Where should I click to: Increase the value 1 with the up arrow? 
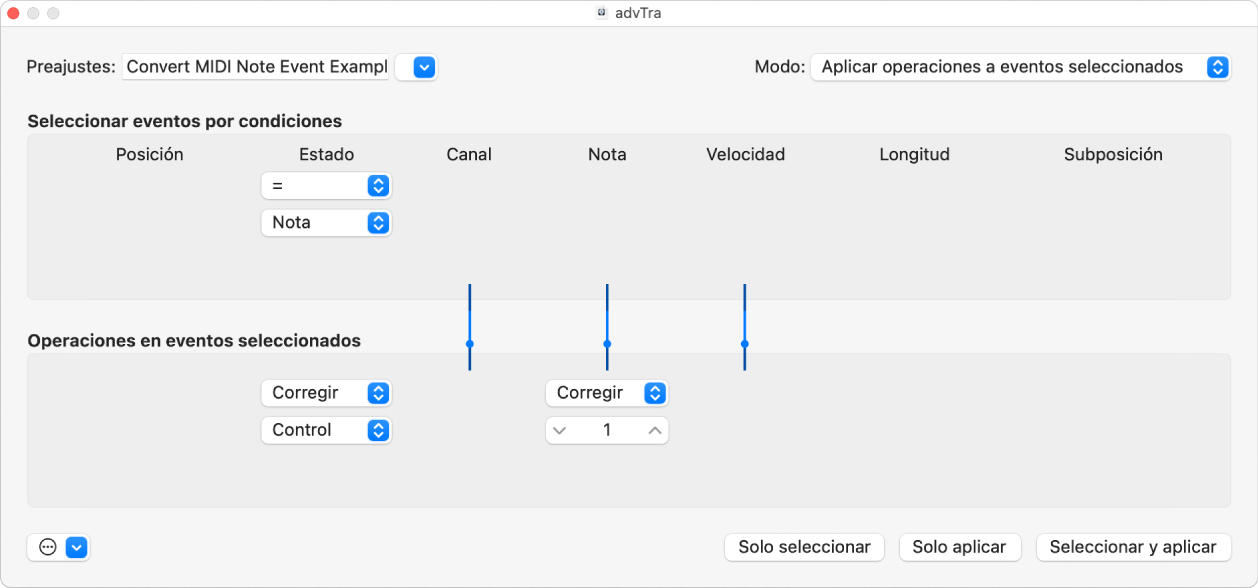coord(655,430)
